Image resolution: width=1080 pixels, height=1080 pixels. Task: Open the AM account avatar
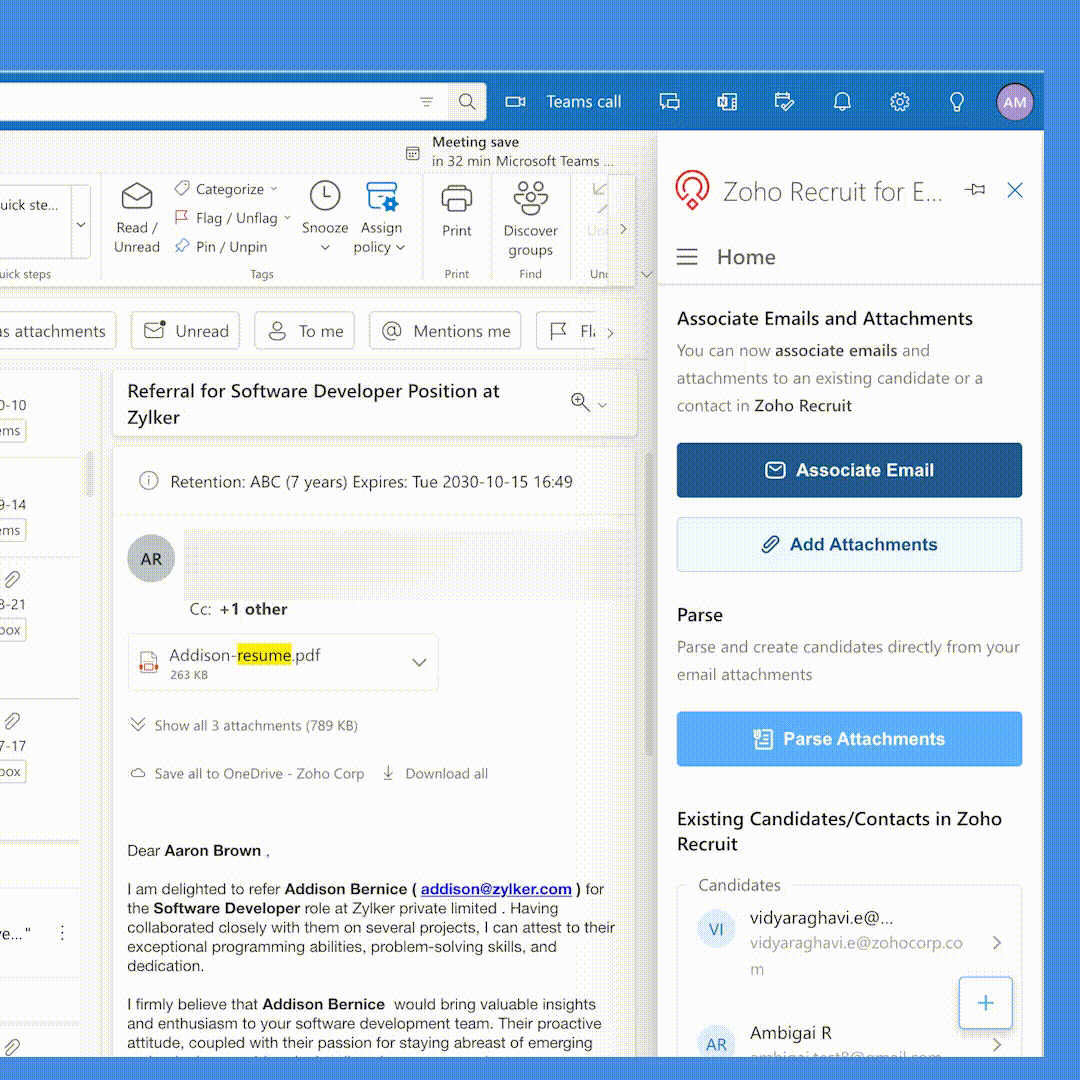1015,102
